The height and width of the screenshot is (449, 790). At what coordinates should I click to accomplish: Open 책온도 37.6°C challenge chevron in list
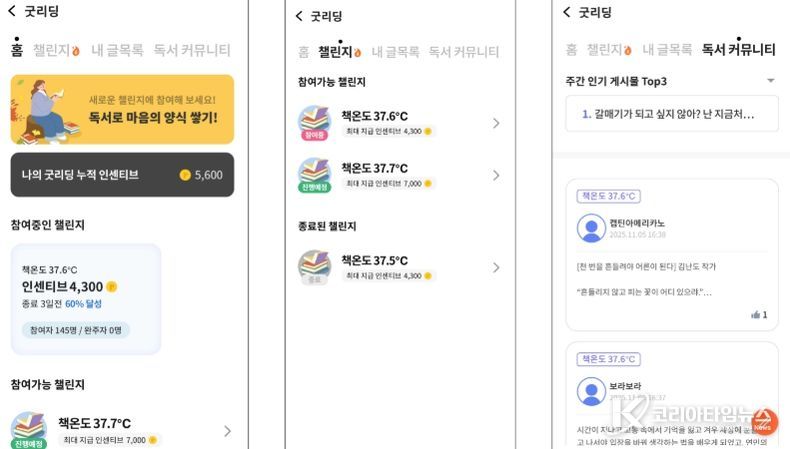tap(496, 123)
